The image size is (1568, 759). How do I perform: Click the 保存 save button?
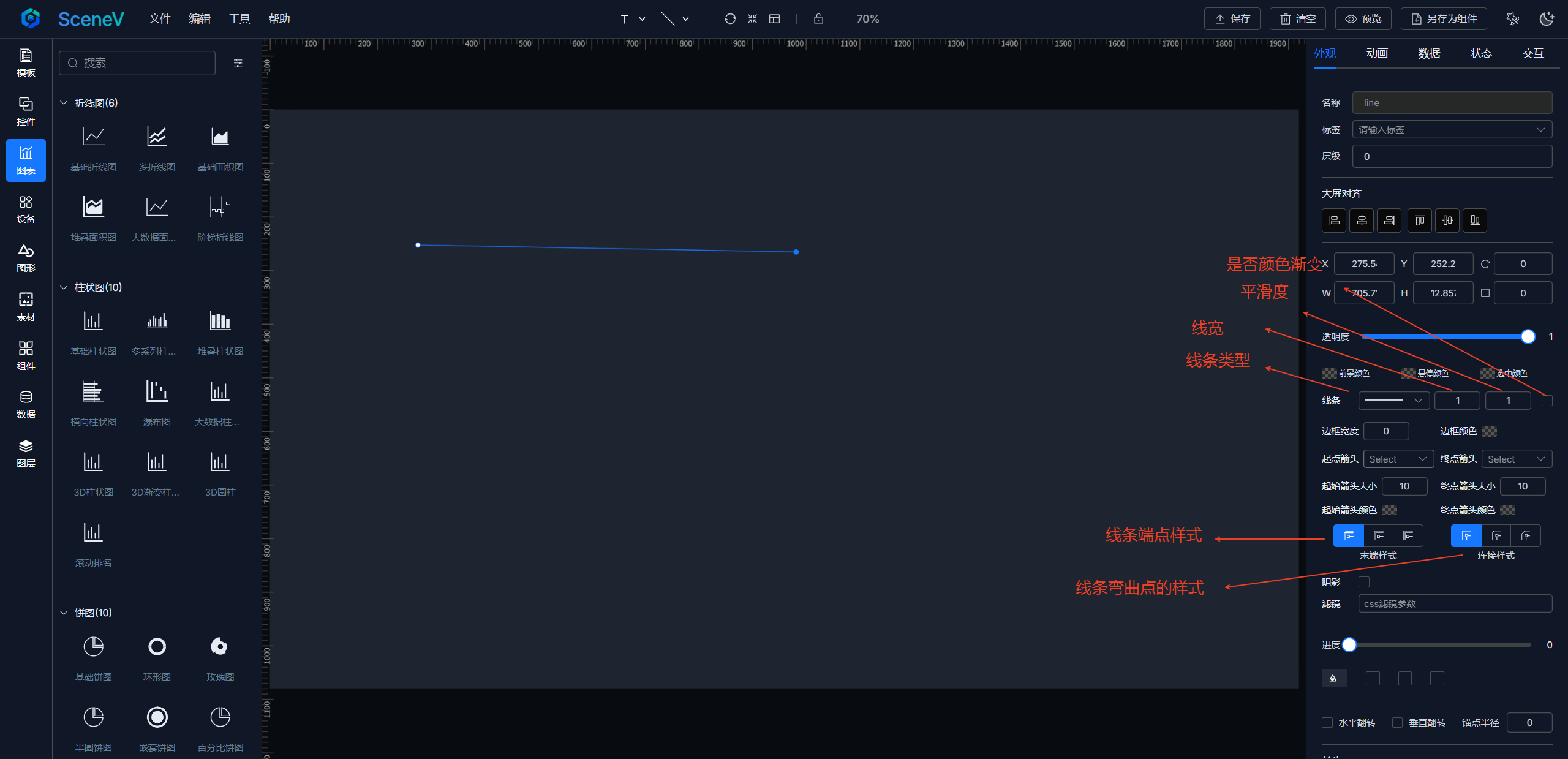1232,19
